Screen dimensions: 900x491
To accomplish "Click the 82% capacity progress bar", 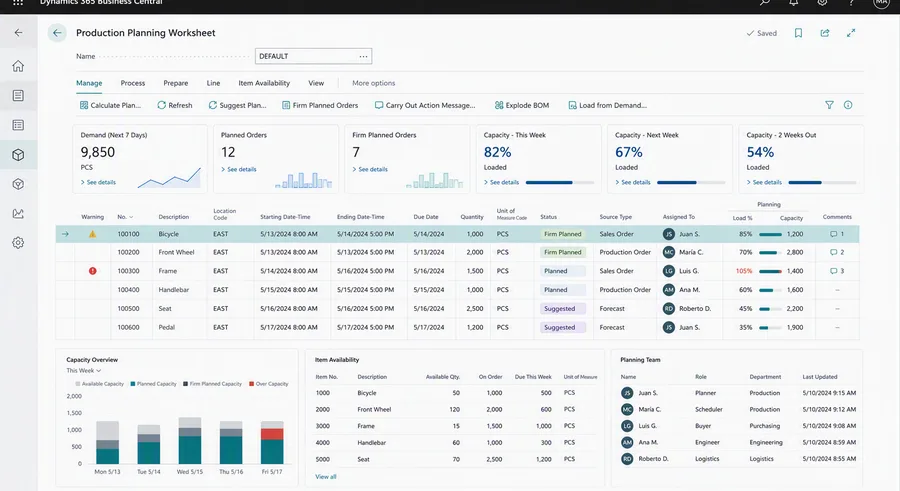I will pos(560,182).
